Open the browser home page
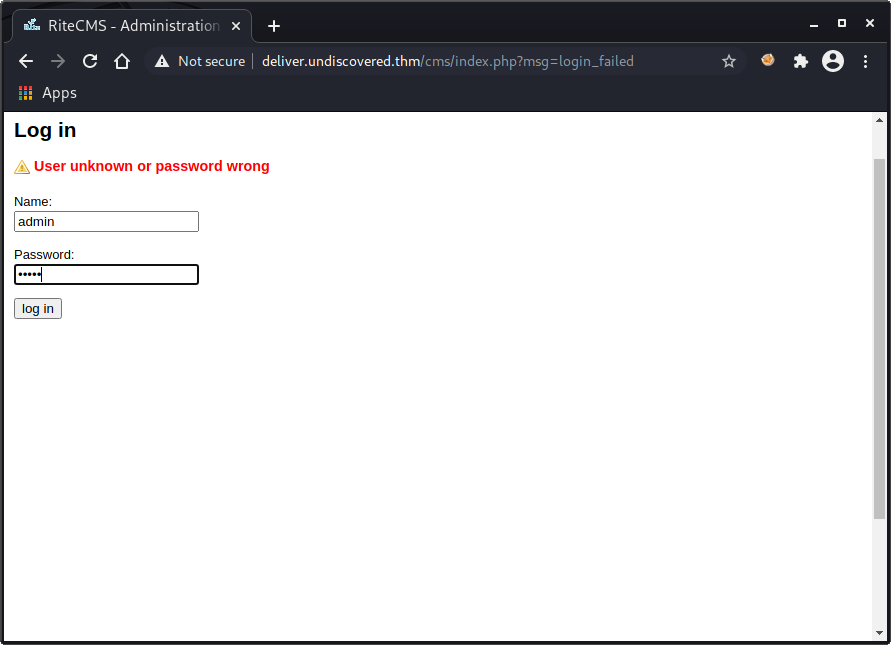The height and width of the screenshot is (645, 891). click(122, 61)
